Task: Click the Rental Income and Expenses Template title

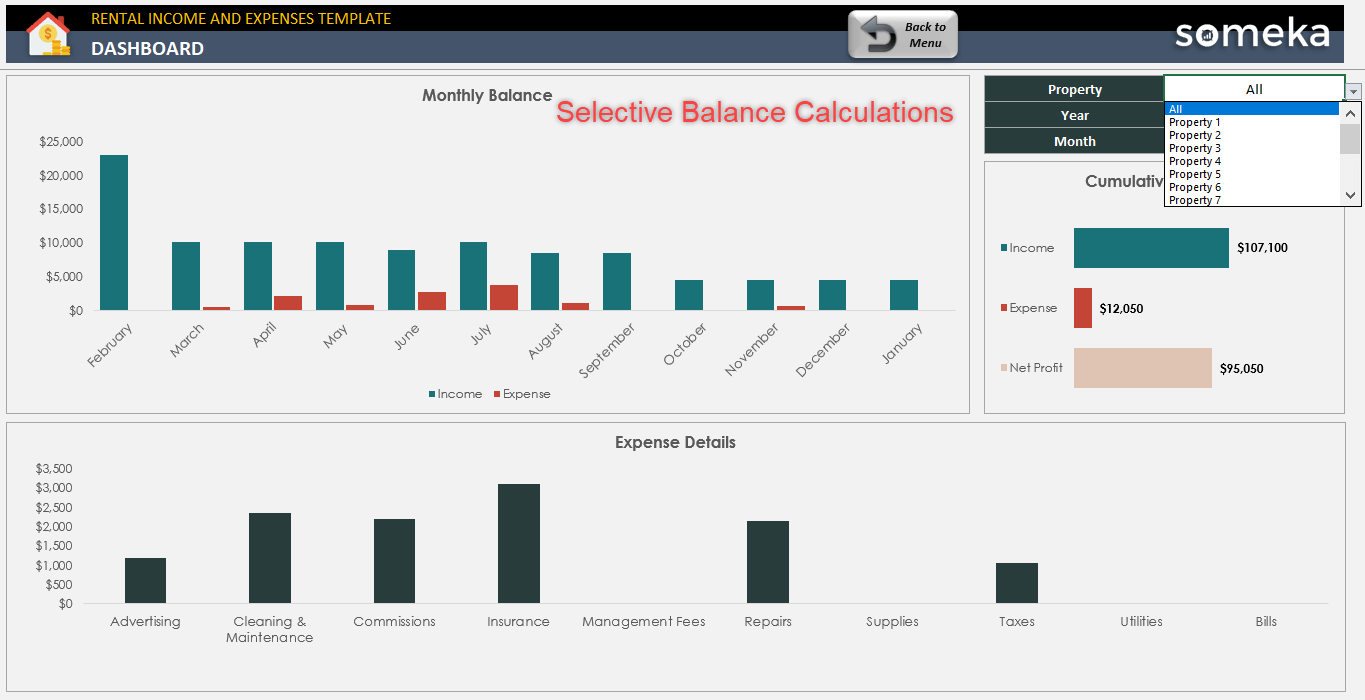Action: tap(240, 17)
